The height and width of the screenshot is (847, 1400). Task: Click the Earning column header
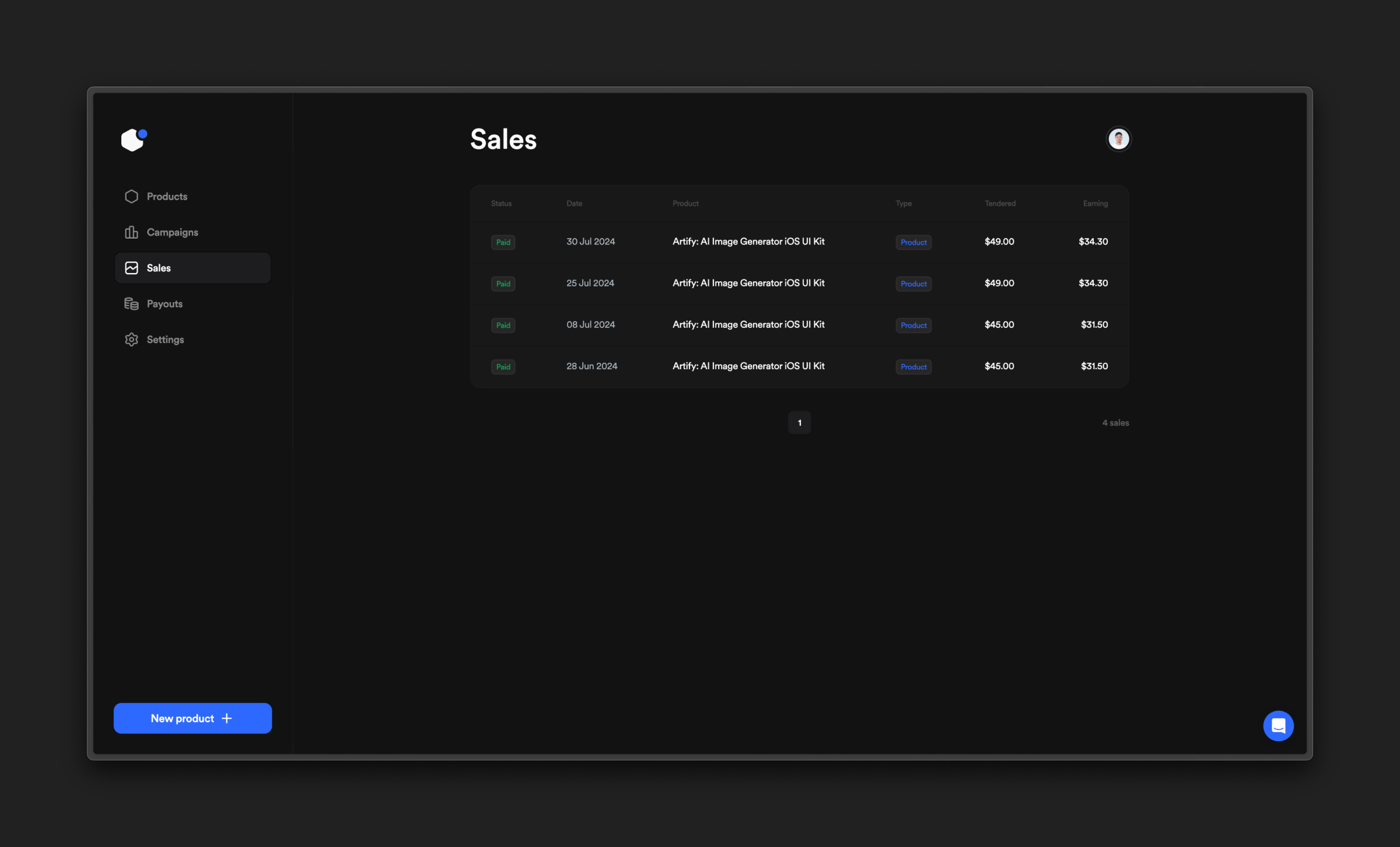tap(1095, 204)
